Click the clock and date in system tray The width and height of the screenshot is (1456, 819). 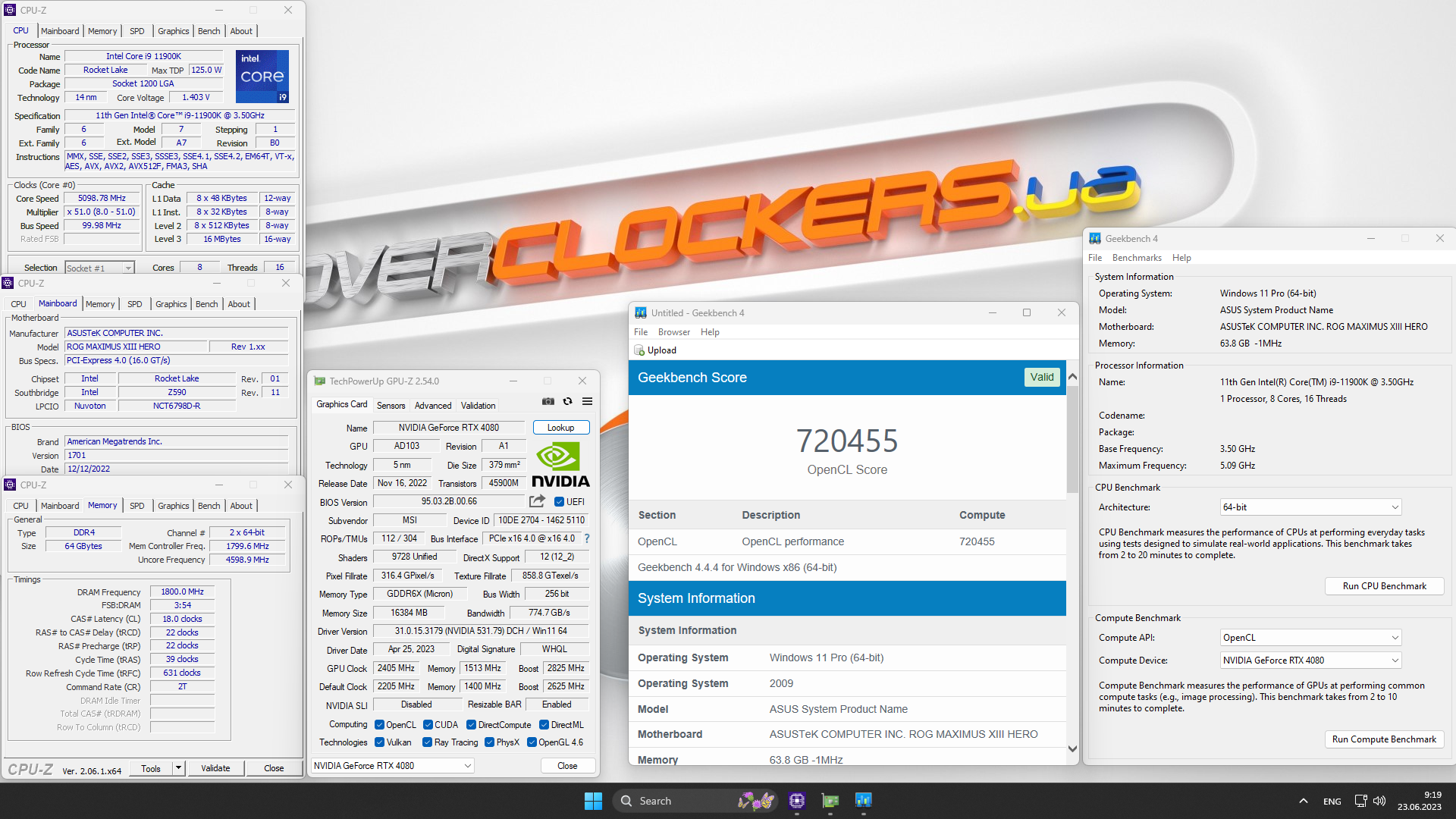pyautogui.click(x=1420, y=801)
